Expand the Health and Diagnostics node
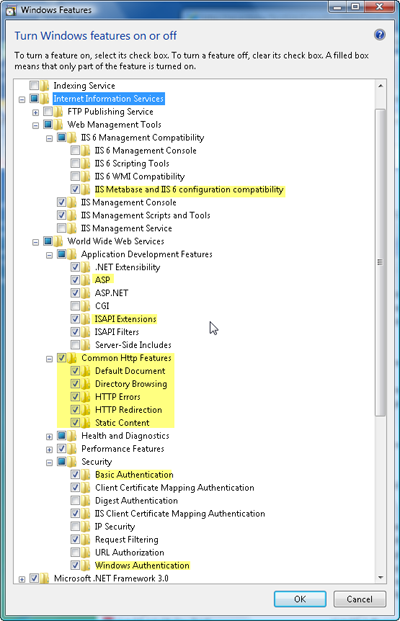 [x=49, y=436]
